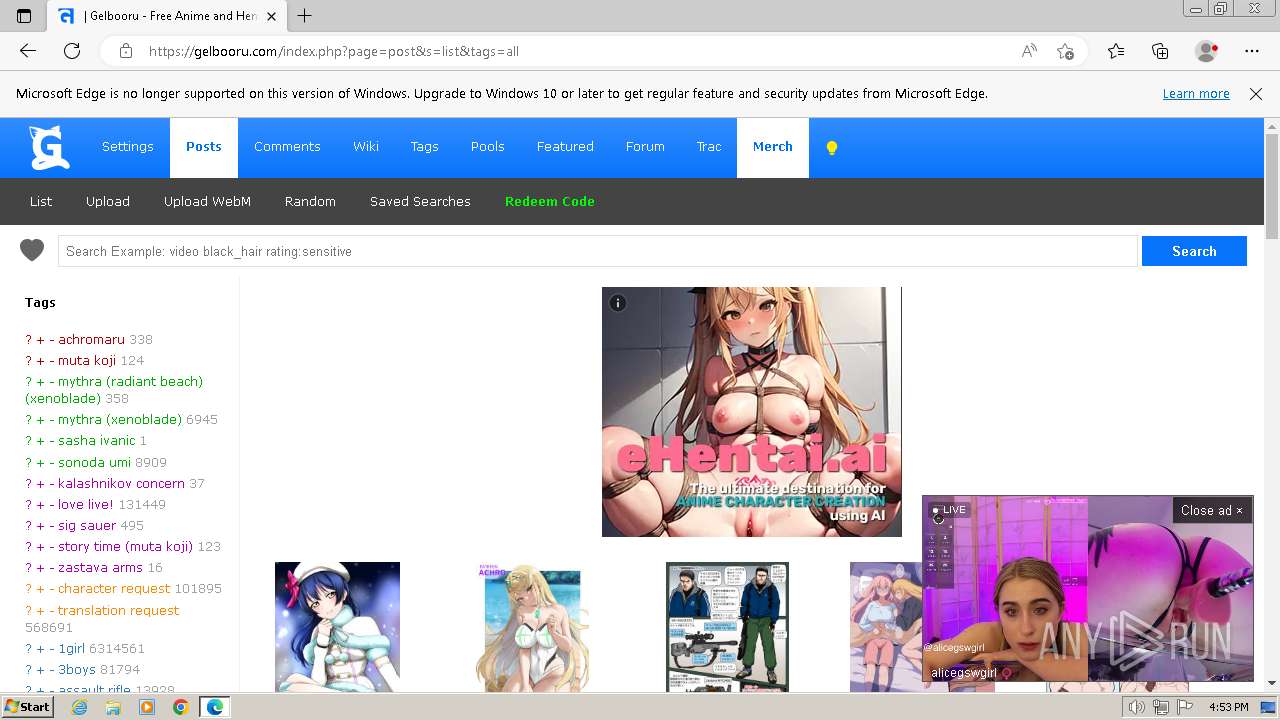Screen dimensions: 1280x720
Task: Open the kalashnikov concern tag
Action: [x=121, y=484]
